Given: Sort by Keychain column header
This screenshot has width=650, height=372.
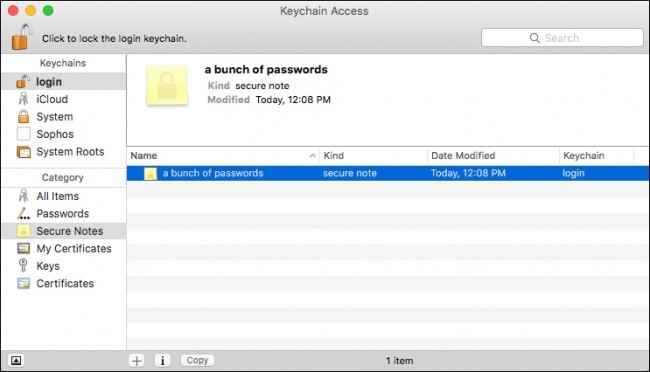Looking at the screenshot, I should coord(597,156).
